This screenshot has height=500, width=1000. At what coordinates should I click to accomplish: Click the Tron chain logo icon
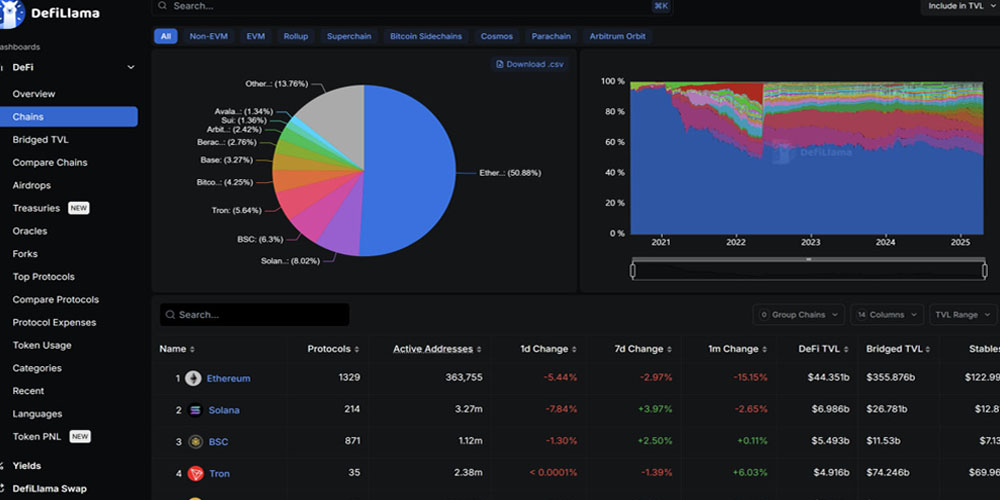pyautogui.click(x=193, y=473)
